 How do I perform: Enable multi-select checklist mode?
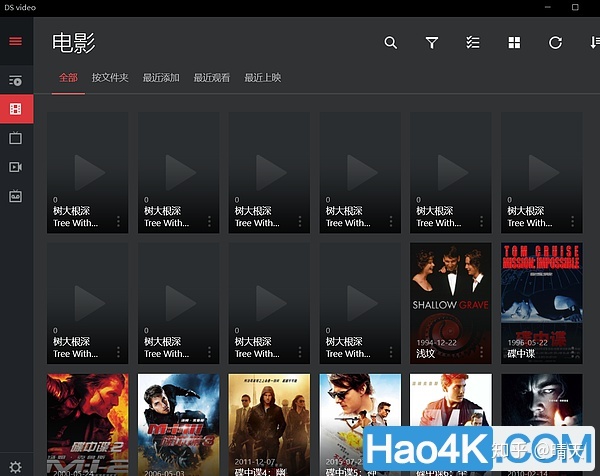point(473,42)
